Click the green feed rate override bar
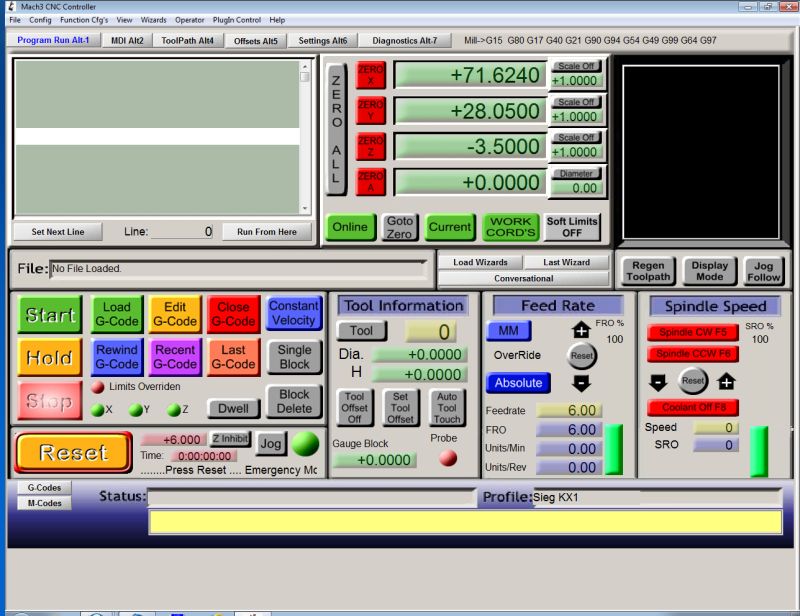The width and height of the screenshot is (800, 616). pyautogui.click(x=613, y=449)
